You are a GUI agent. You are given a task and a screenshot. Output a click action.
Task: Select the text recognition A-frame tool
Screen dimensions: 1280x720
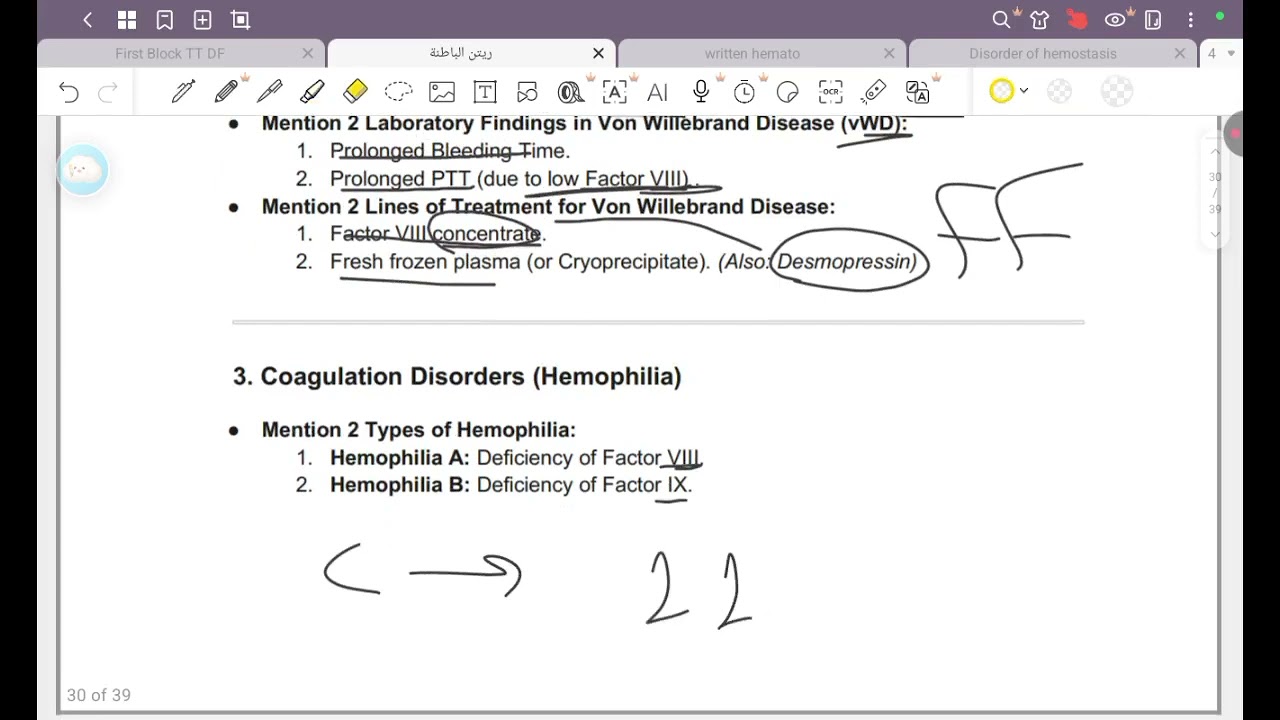(614, 92)
